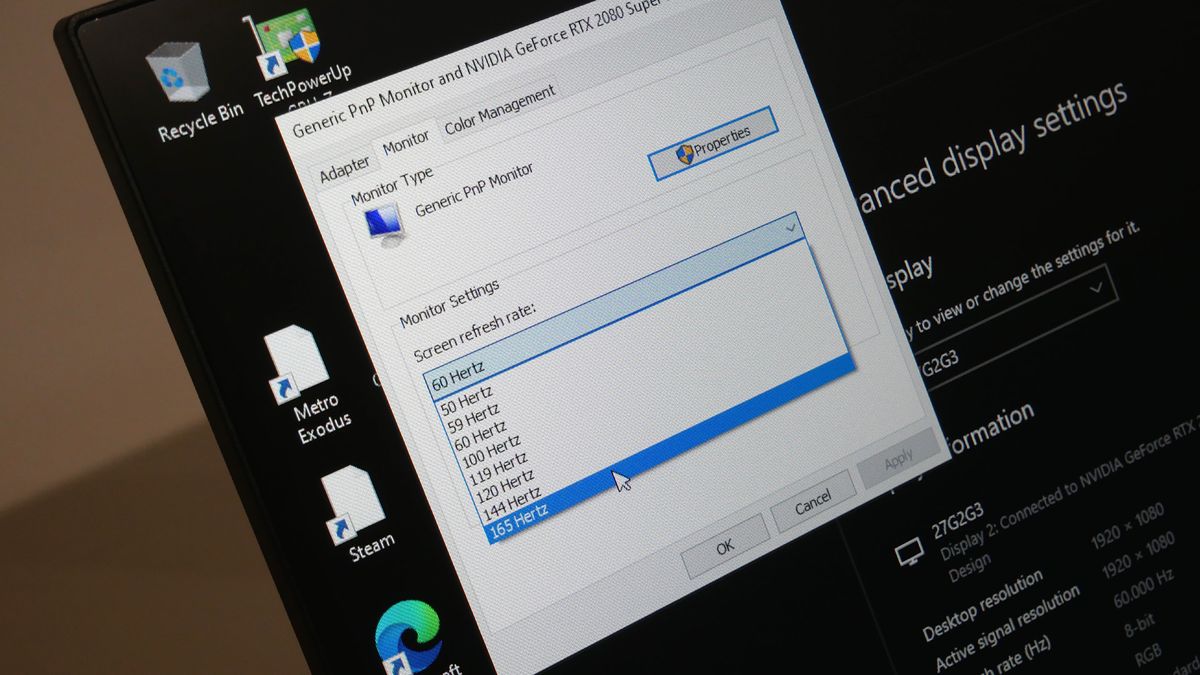Confirm with the OK button
The height and width of the screenshot is (675, 1200).
(724, 545)
